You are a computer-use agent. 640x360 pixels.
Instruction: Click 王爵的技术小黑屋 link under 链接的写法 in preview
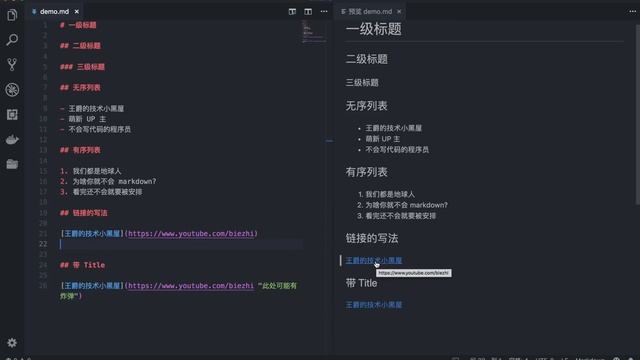point(373,260)
